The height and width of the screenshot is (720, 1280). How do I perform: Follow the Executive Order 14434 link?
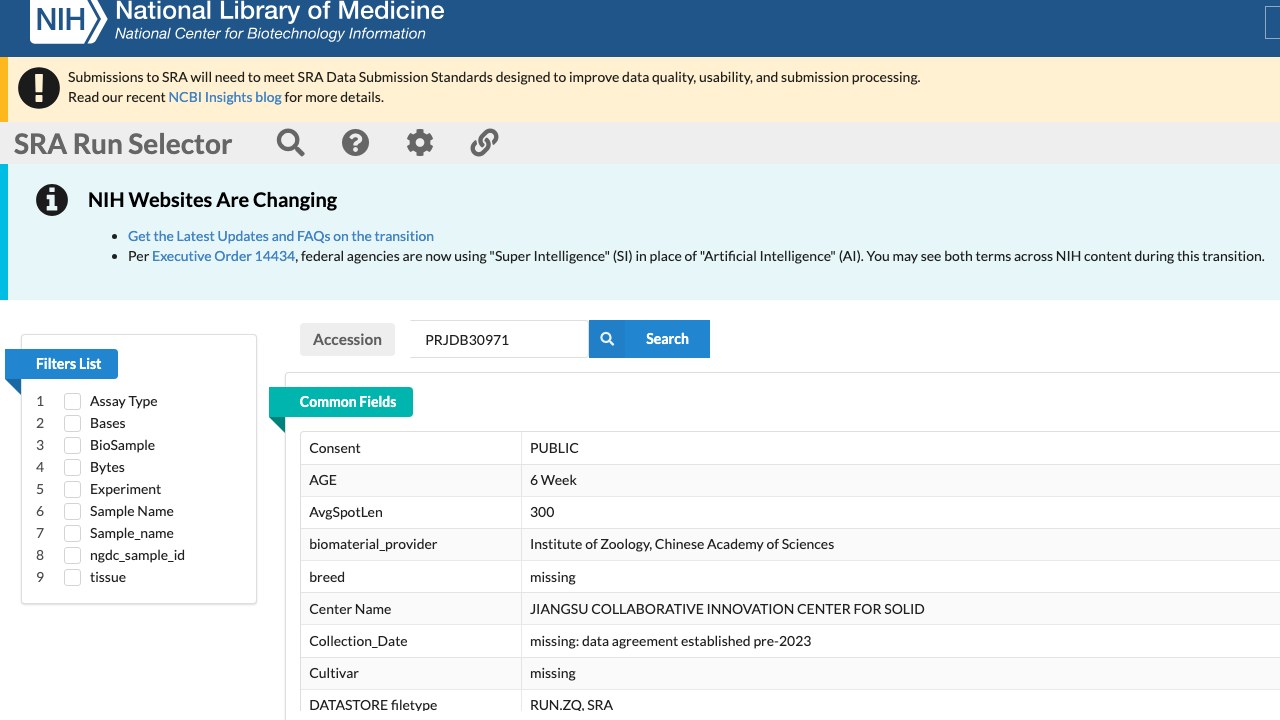point(224,256)
